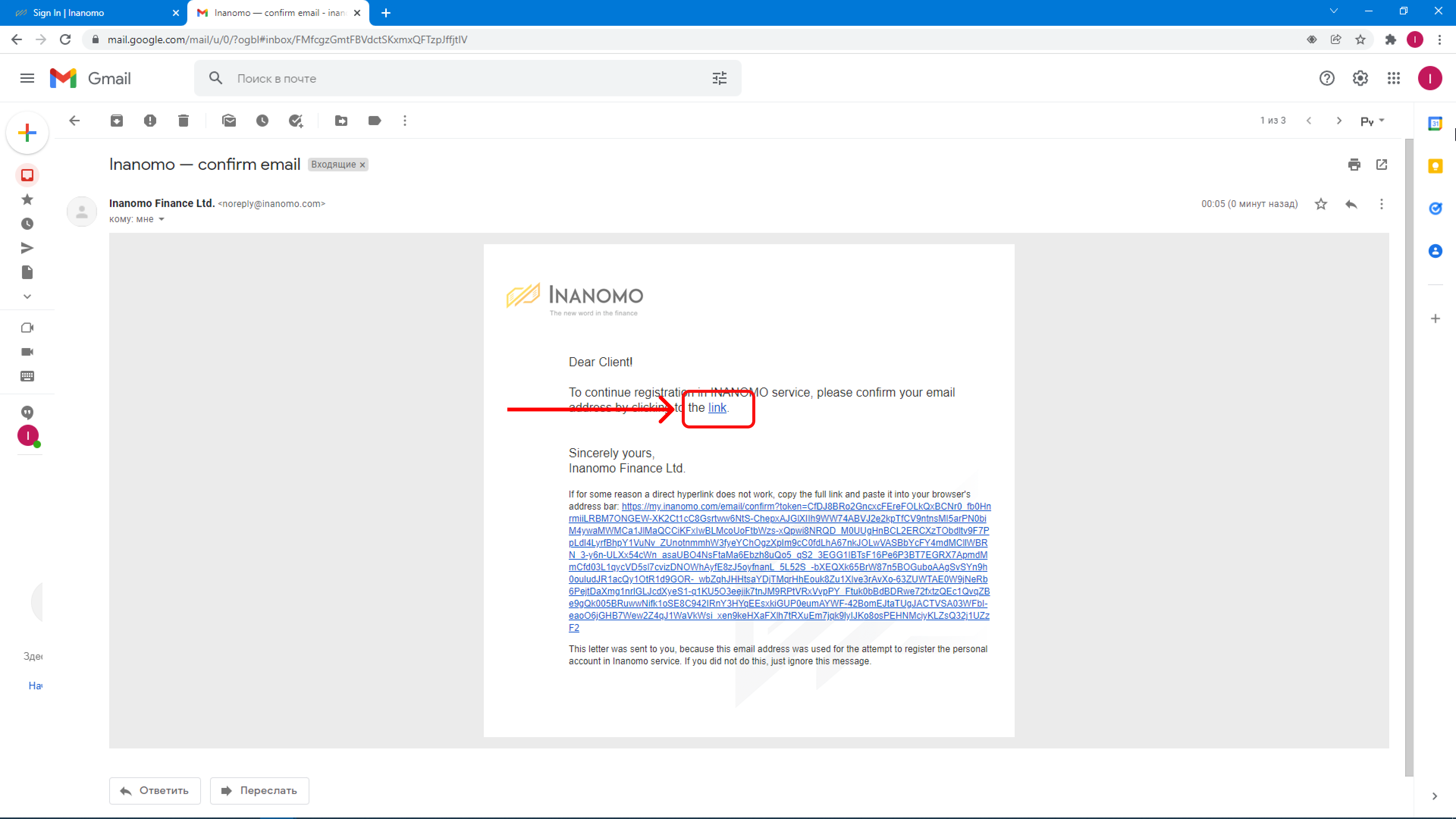The width and height of the screenshot is (1456, 819).
Task: Open Gmail support help icon
Action: (x=1327, y=78)
